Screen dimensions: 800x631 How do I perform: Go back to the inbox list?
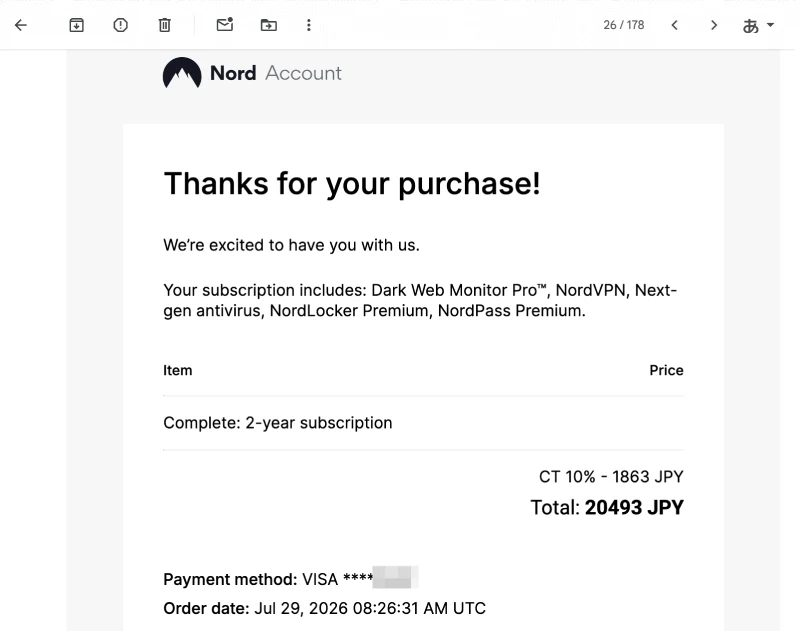click(x=21, y=25)
